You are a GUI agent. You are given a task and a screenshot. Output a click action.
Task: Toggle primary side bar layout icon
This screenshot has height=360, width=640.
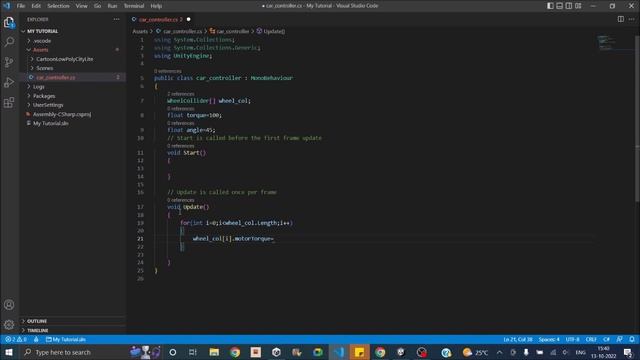pyautogui.click(x=550, y=6)
